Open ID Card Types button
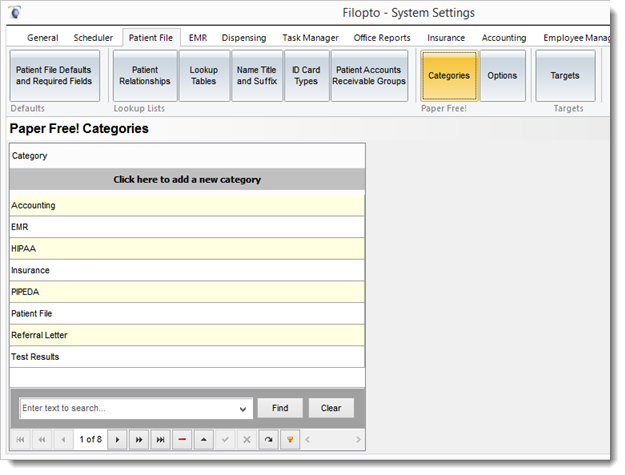 tap(307, 76)
